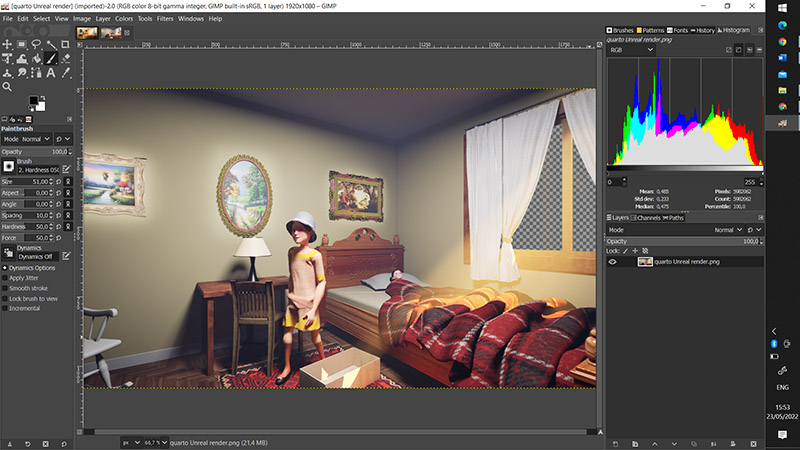Select the Crop tool

[66, 44]
